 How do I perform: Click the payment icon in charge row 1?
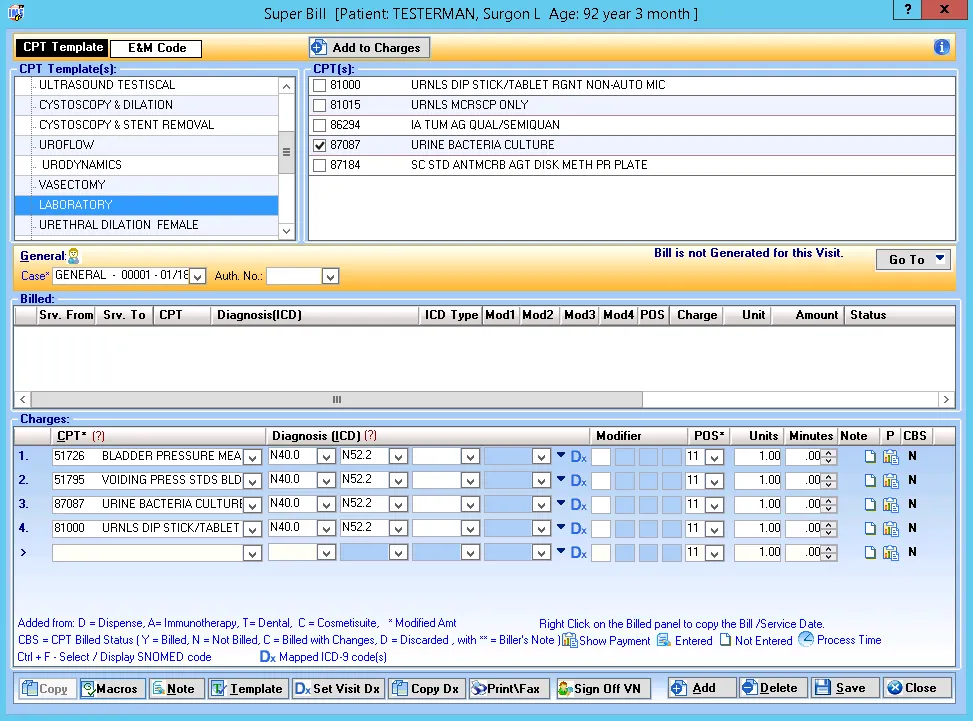click(890, 456)
